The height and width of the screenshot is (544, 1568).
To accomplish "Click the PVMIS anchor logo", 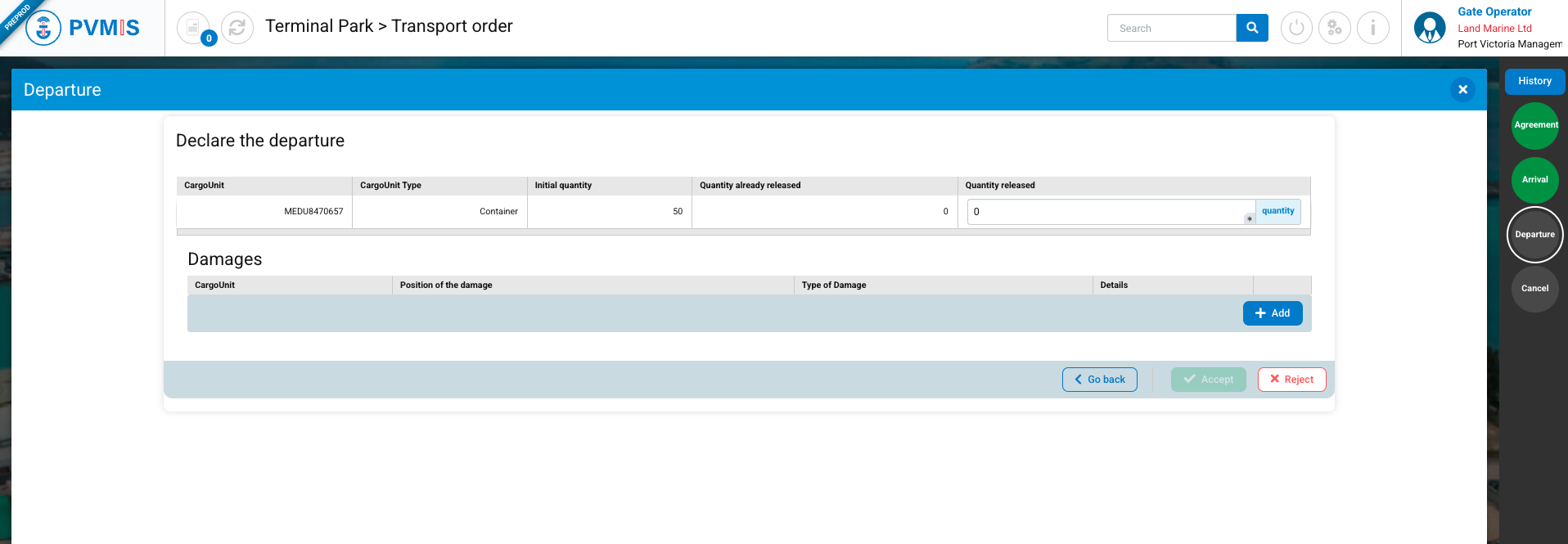I will coord(43,28).
